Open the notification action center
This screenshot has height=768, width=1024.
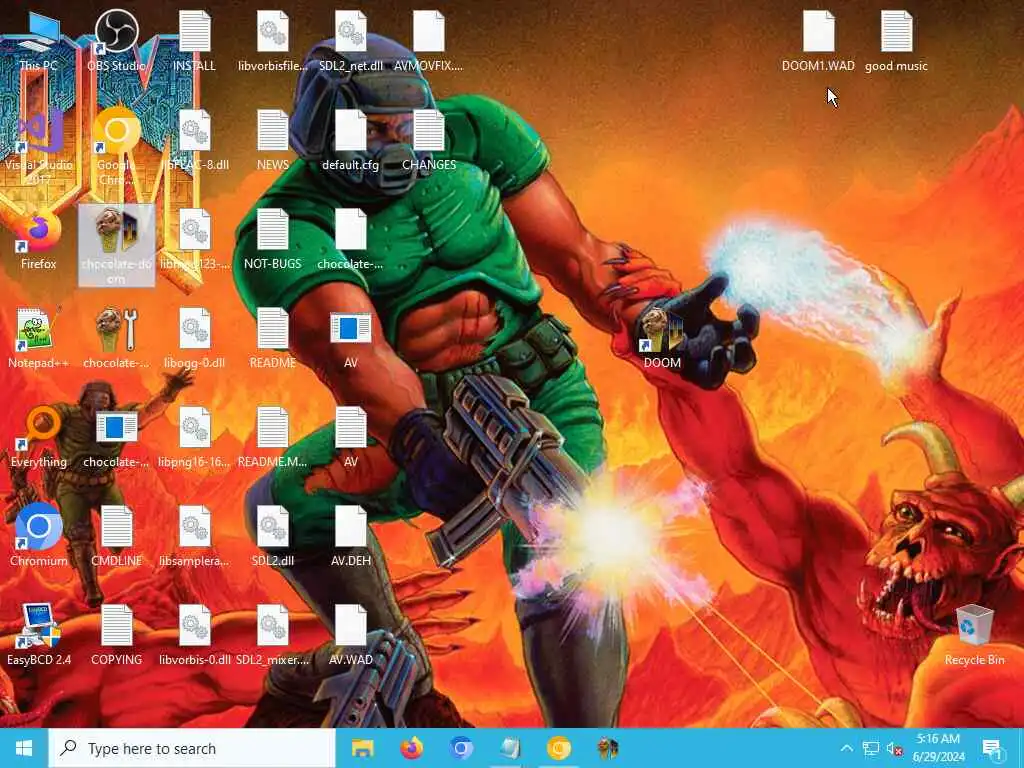[x=992, y=748]
